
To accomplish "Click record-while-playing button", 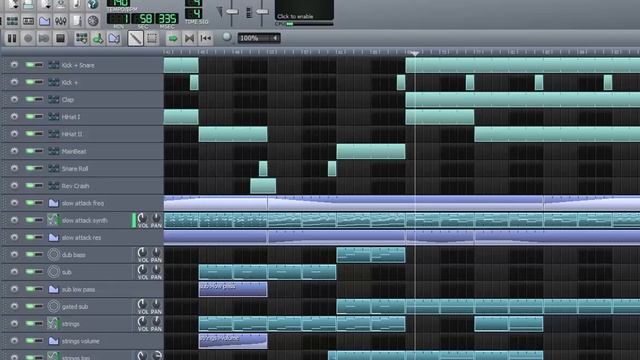I will [x=44, y=38].
